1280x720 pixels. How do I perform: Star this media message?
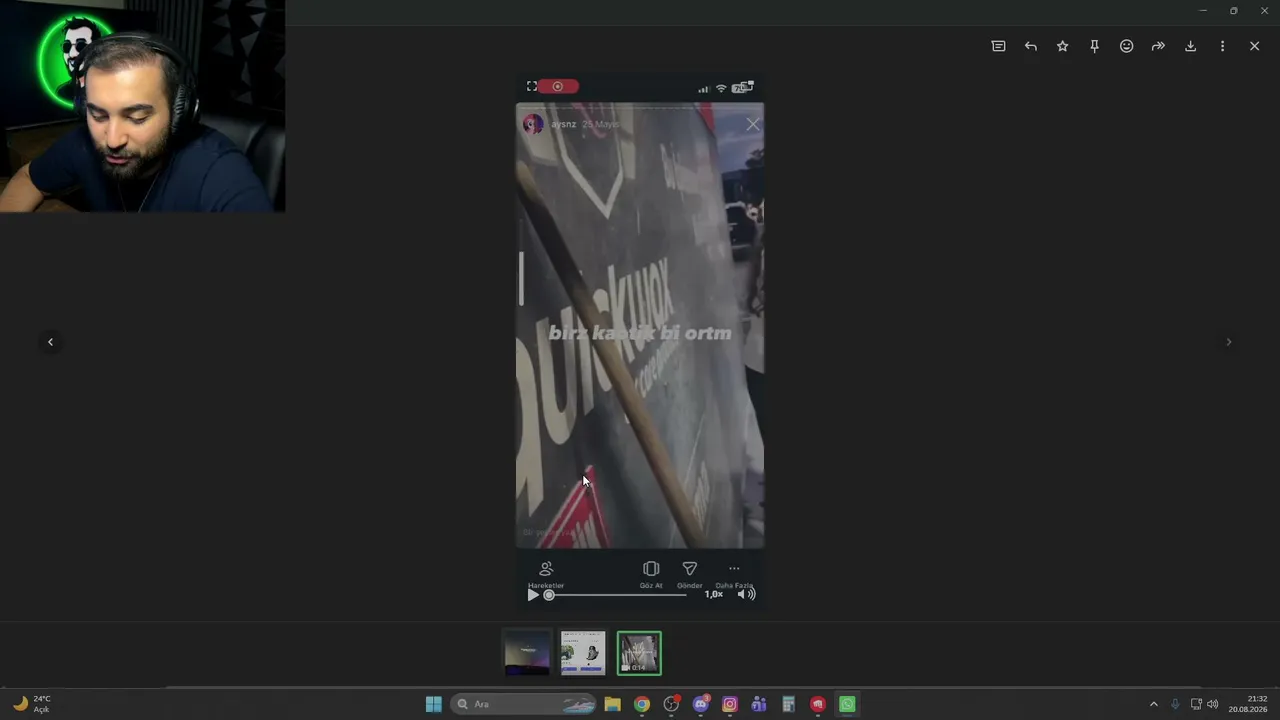(x=1062, y=46)
